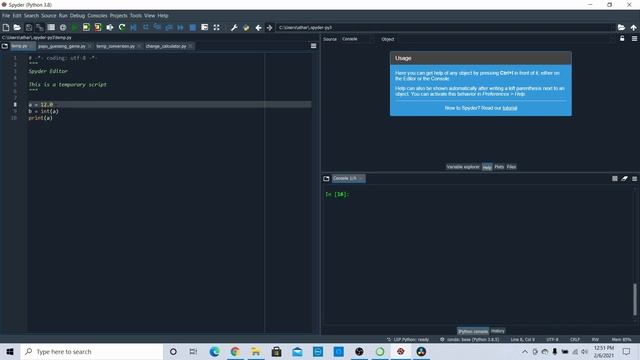Screen dimensions: 640x360
Task: Open the Help menu
Action: click(163, 16)
